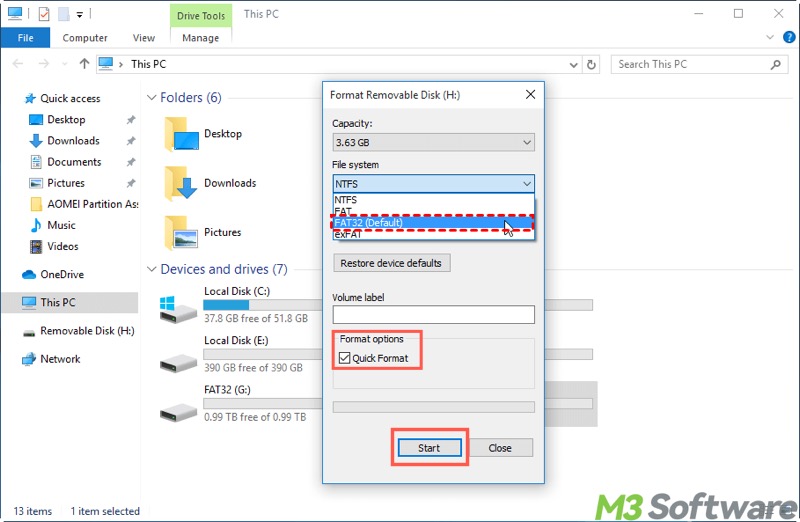Click the Restore device defaults button

[x=392, y=264]
